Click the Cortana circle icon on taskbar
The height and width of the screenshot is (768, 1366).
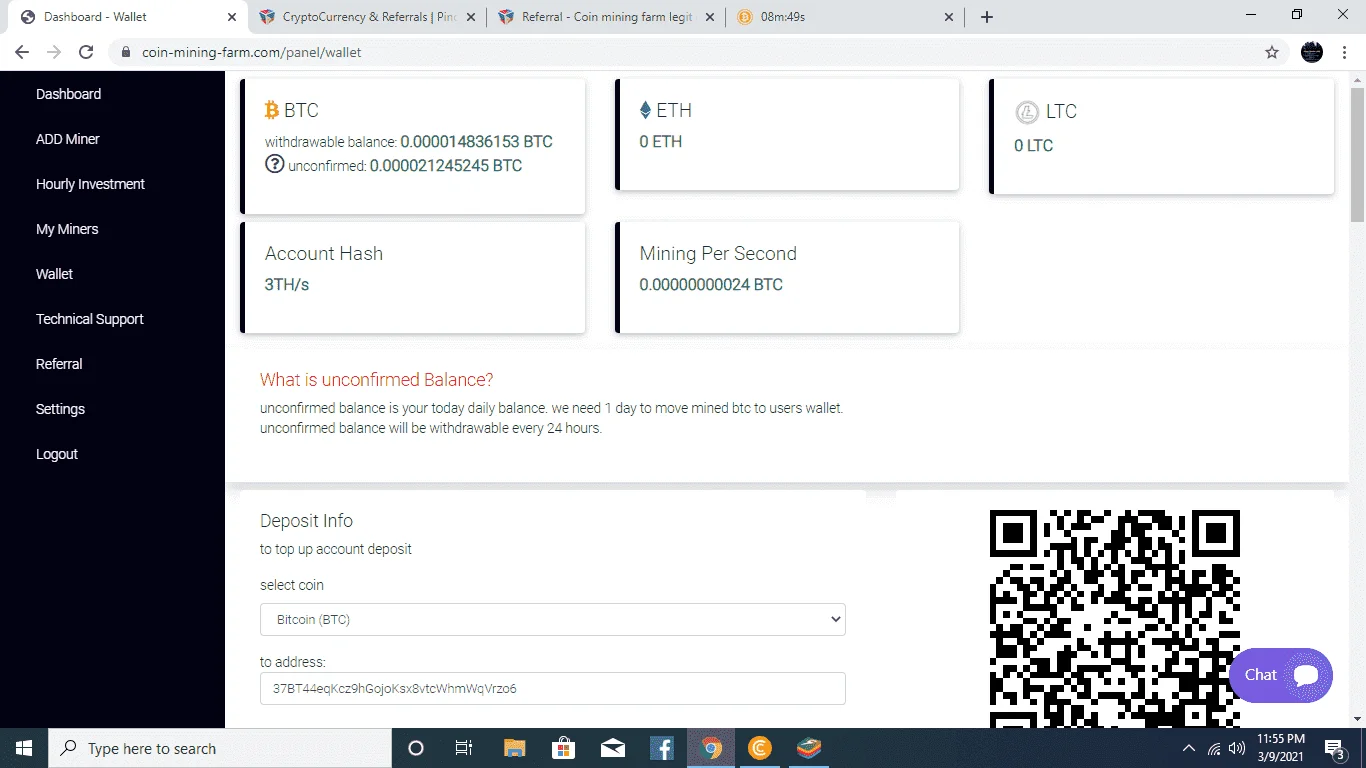(x=416, y=748)
